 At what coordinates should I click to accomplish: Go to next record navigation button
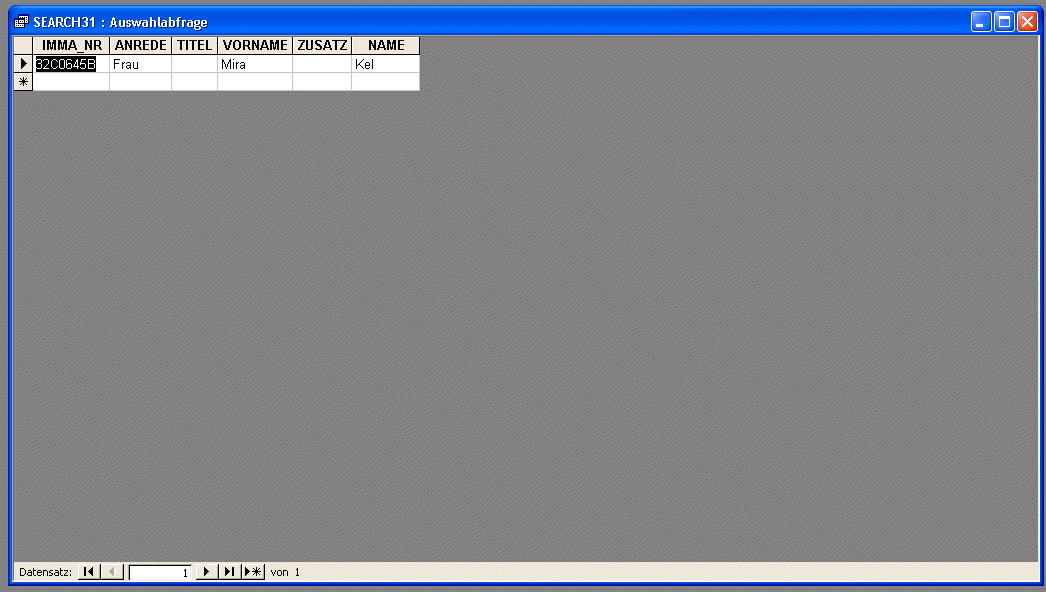click(x=207, y=572)
